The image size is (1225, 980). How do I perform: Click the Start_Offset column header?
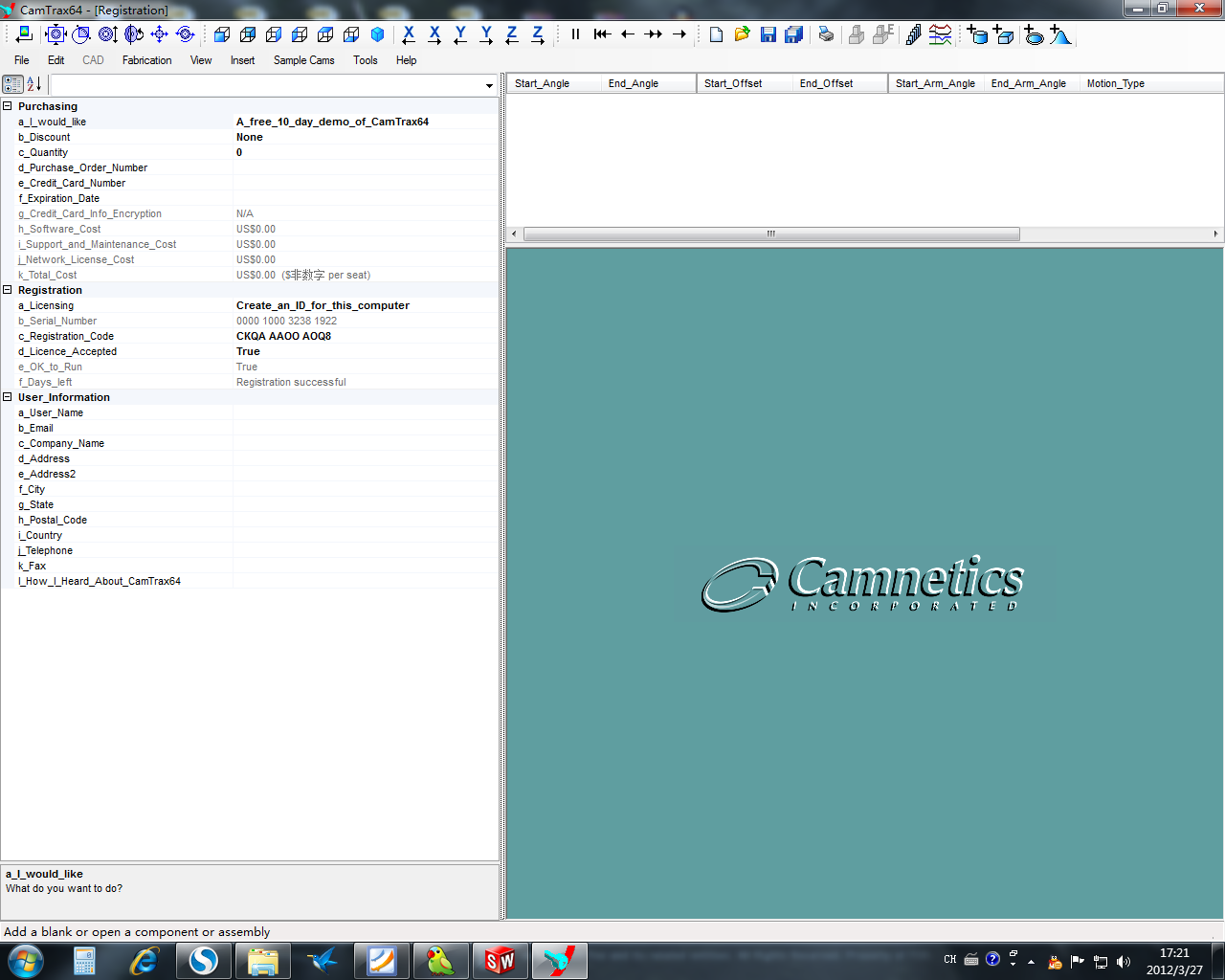tap(745, 83)
